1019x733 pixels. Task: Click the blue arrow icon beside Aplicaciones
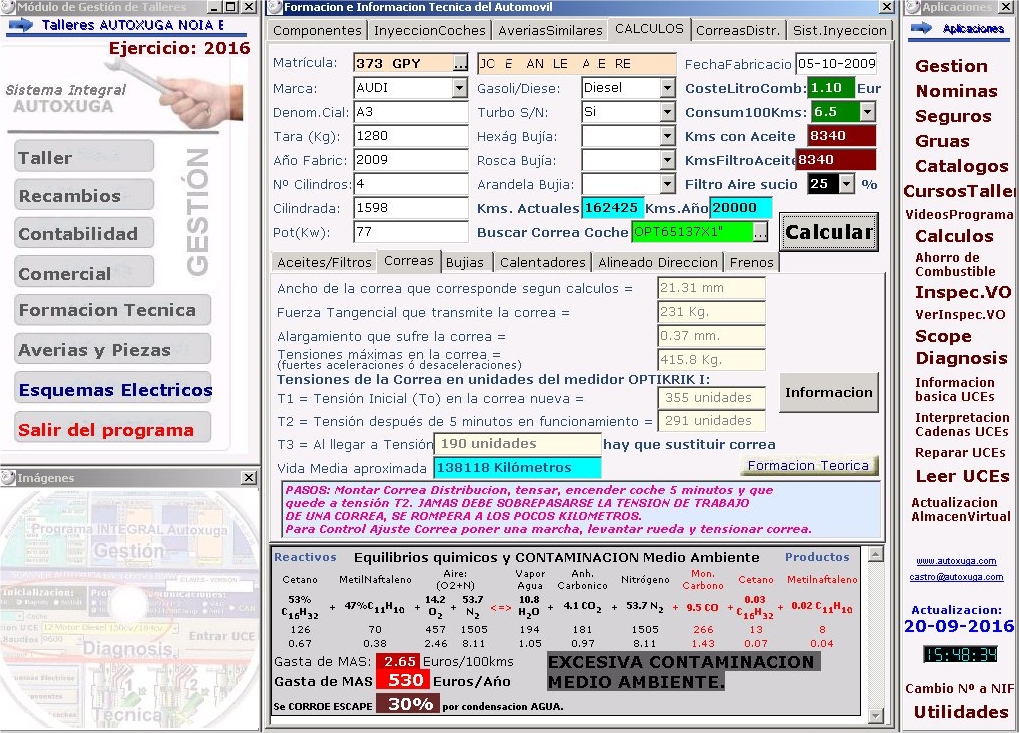(x=921, y=28)
